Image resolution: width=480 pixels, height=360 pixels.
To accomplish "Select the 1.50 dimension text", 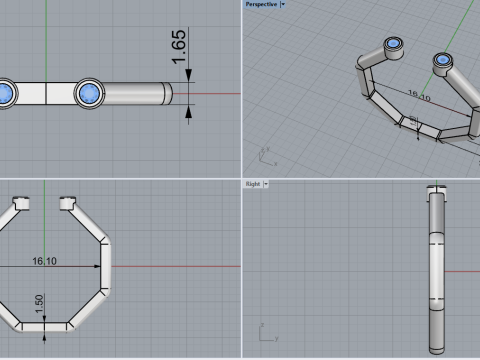I will (x=39, y=304).
